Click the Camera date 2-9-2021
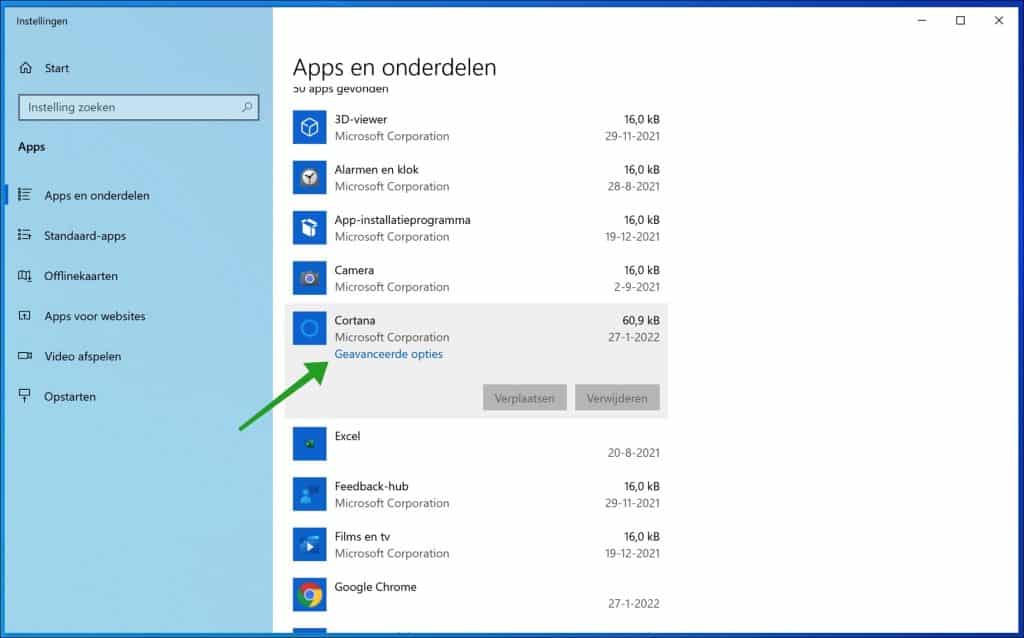Screen dimensions: 1024x638 click(637, 287)
